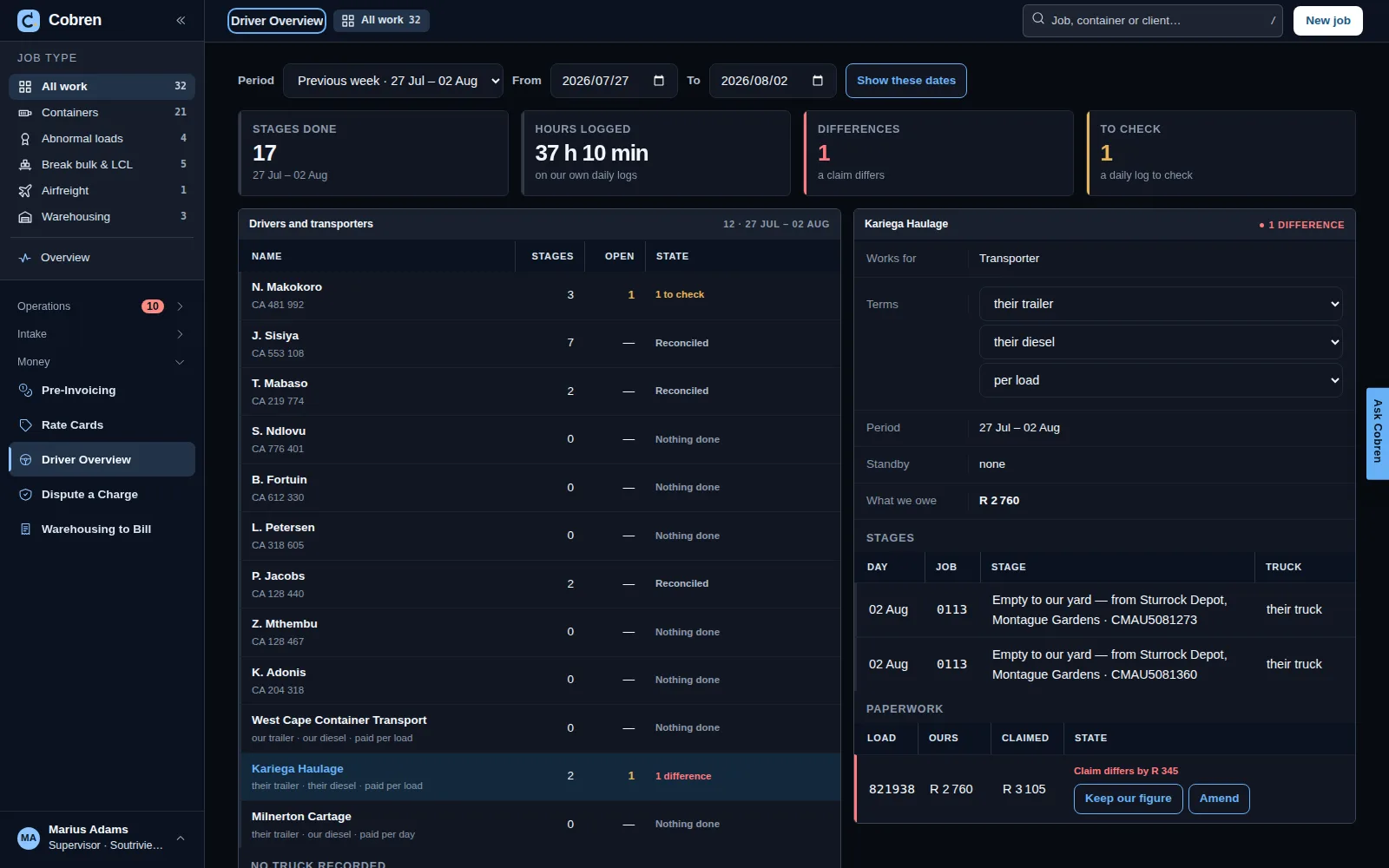The height and width of the screenshot is (868, 1389).
Task: Click the Dispute a Charge shield icon
Action: [25, 495]
